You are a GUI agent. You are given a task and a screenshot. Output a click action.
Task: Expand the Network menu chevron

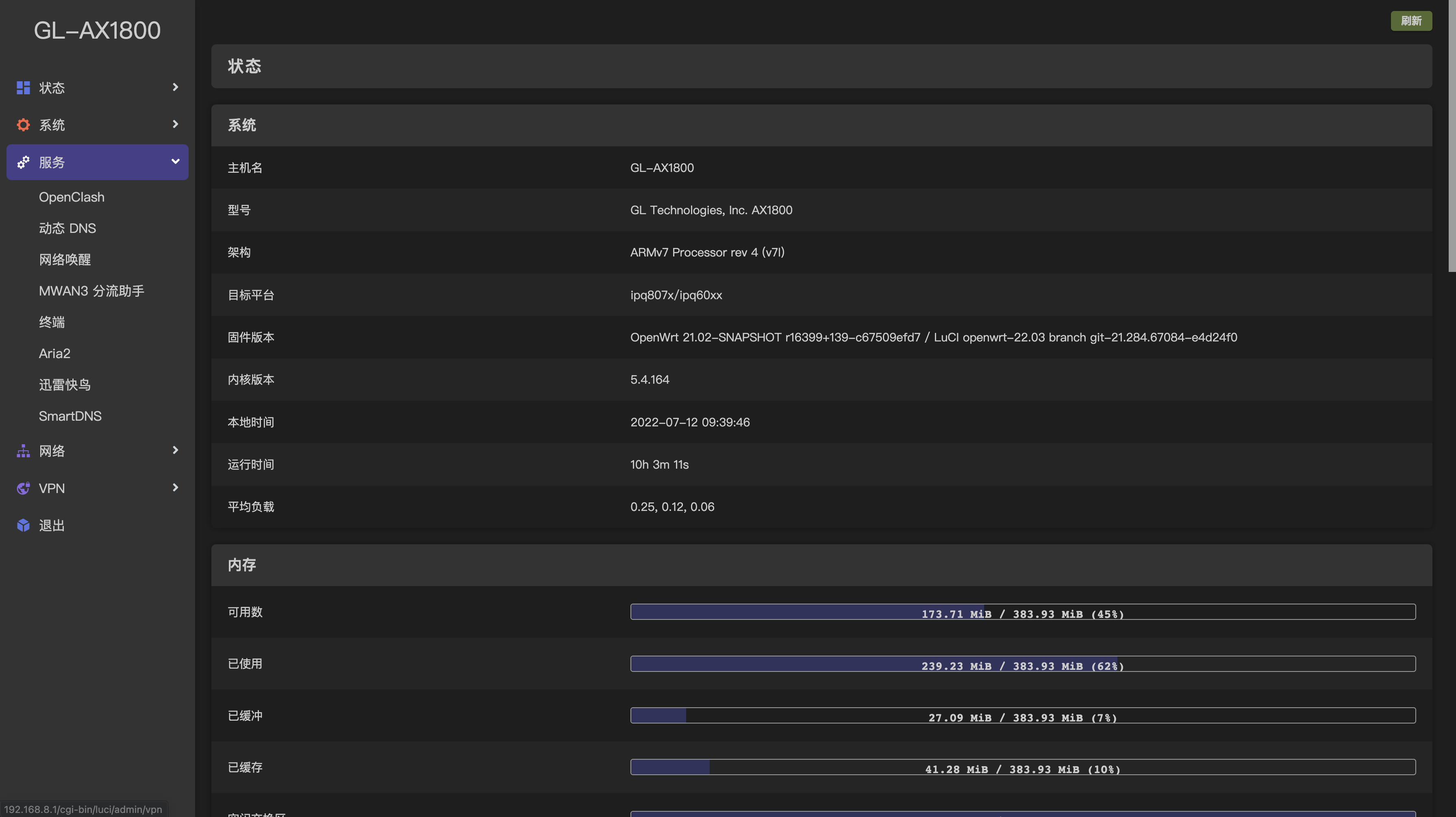pyautogui.click(x=175, y=450)
